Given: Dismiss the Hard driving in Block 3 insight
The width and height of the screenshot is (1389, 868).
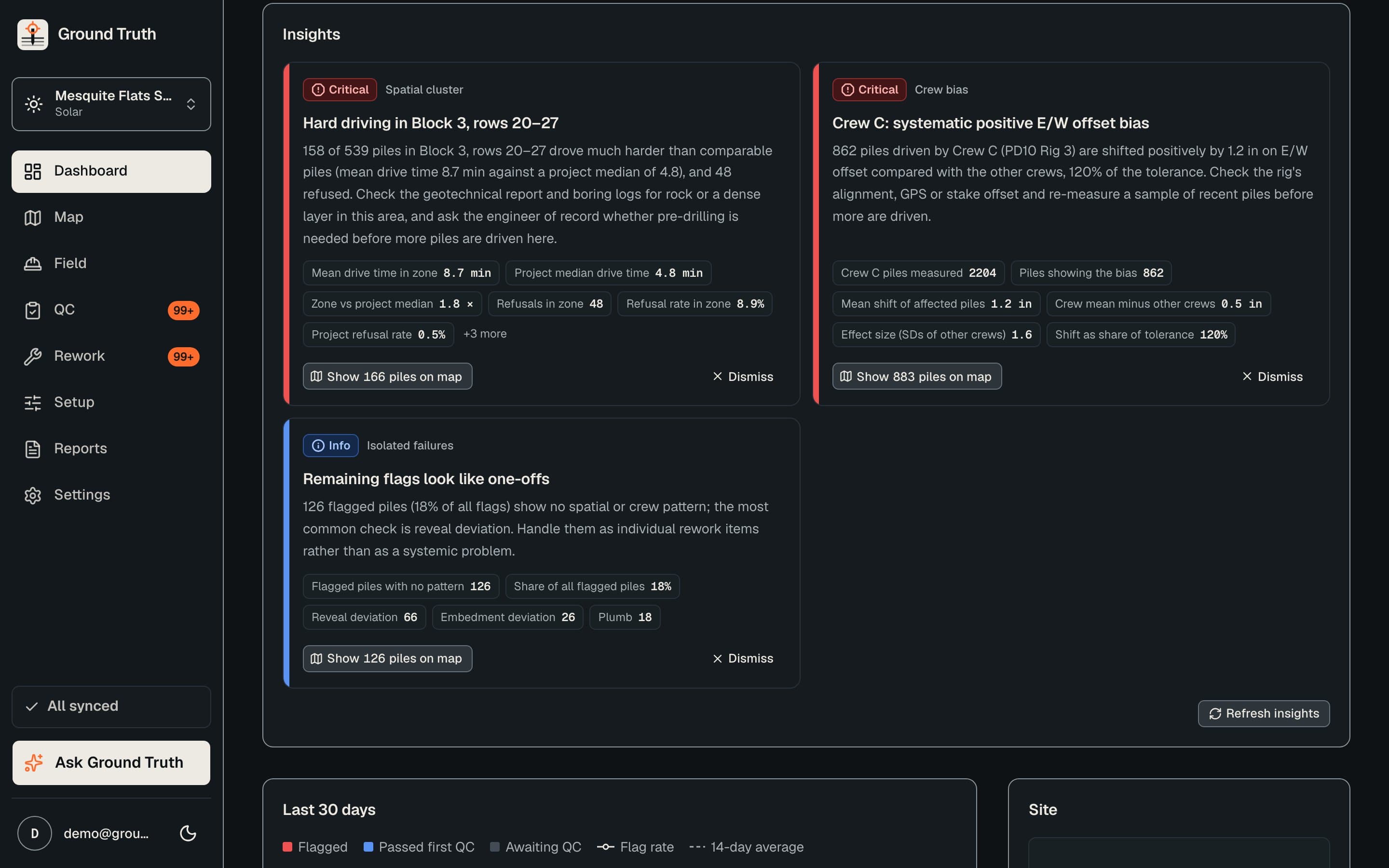Looking at the screenshot, I should [x=743, y=377].
